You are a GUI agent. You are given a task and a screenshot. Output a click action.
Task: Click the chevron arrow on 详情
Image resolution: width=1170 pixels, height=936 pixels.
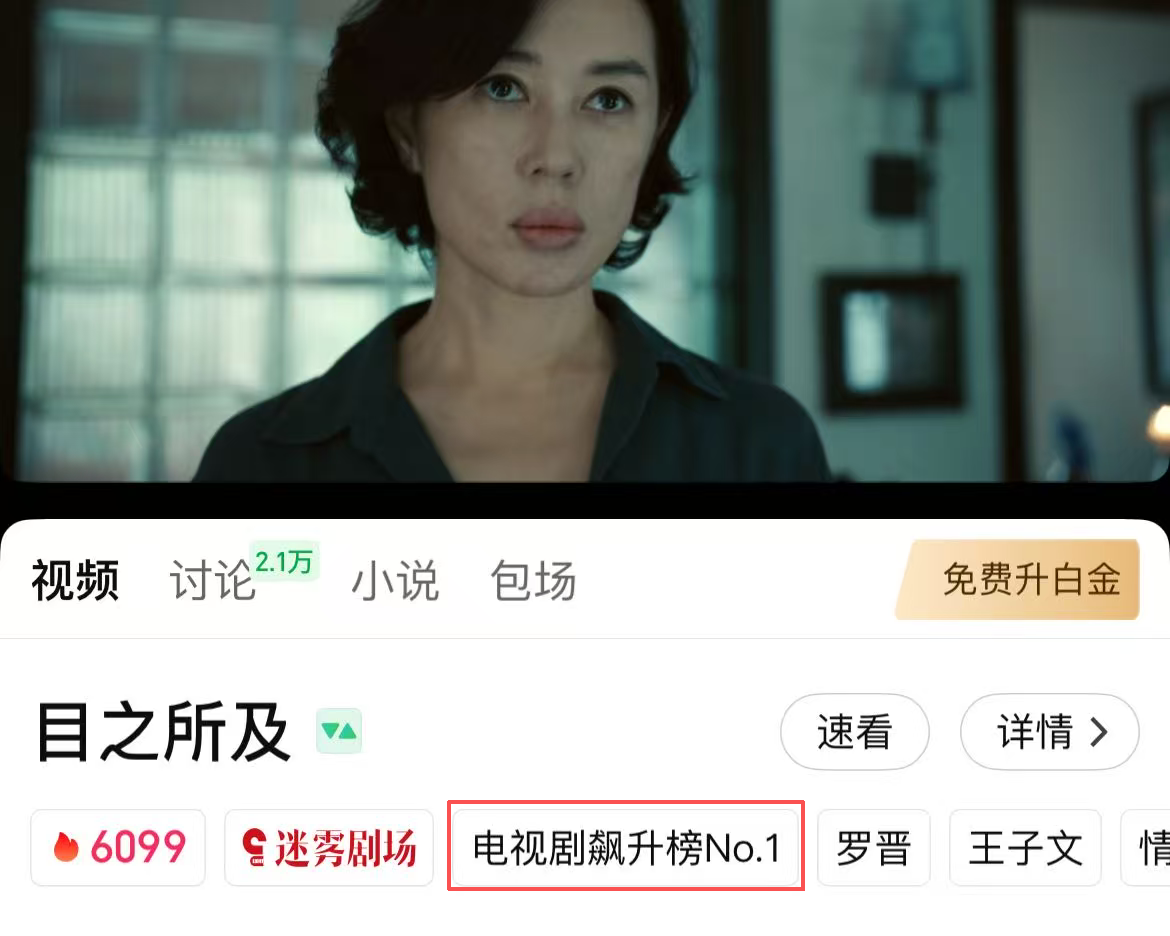click(x=1098, y=731)
